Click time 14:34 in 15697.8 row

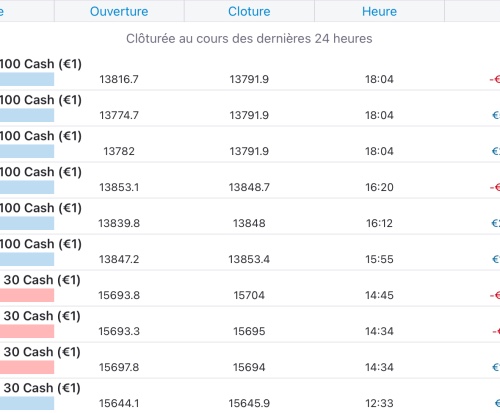click(379, 367)
